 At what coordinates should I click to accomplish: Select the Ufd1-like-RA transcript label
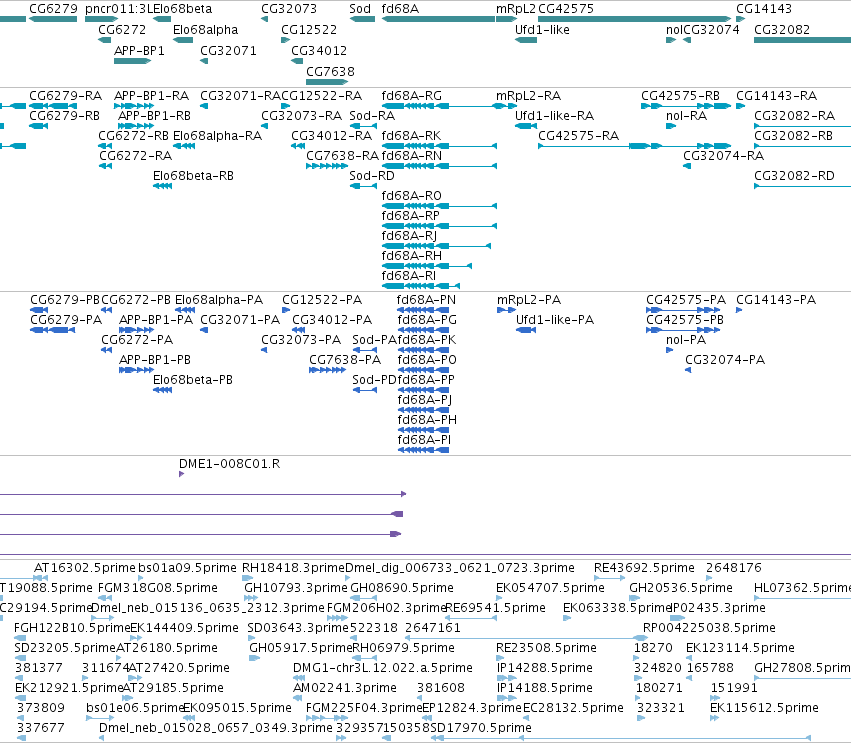(554, 116)
